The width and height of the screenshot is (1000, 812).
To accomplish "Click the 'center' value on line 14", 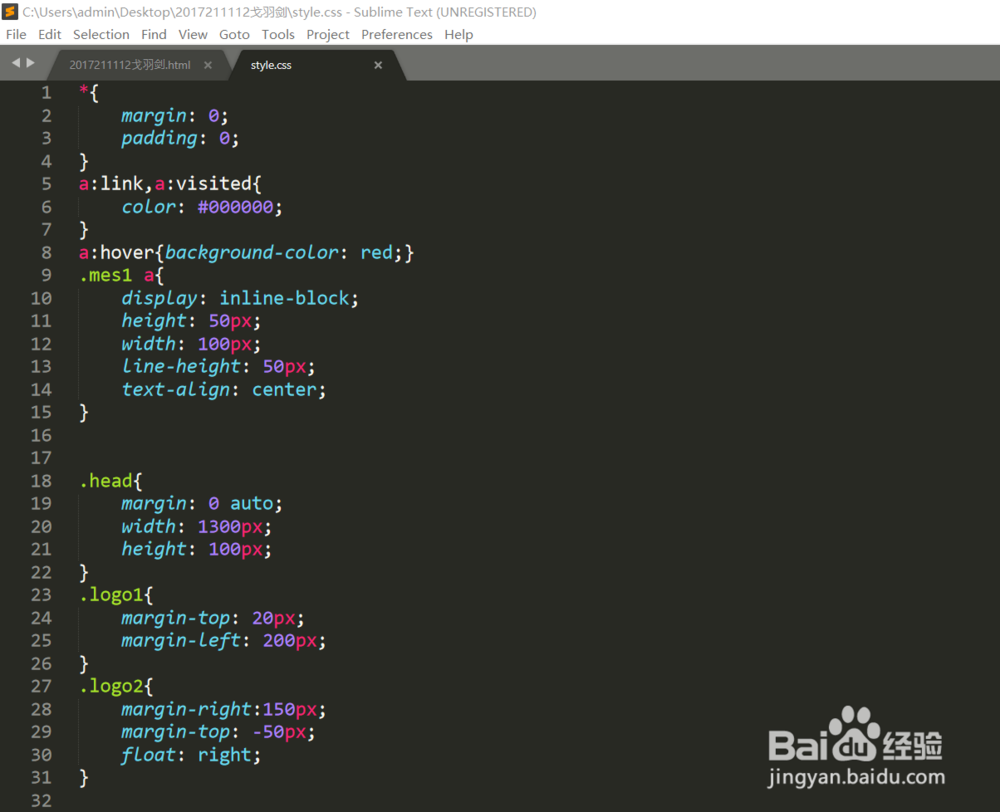I will (x=284, y=390).
